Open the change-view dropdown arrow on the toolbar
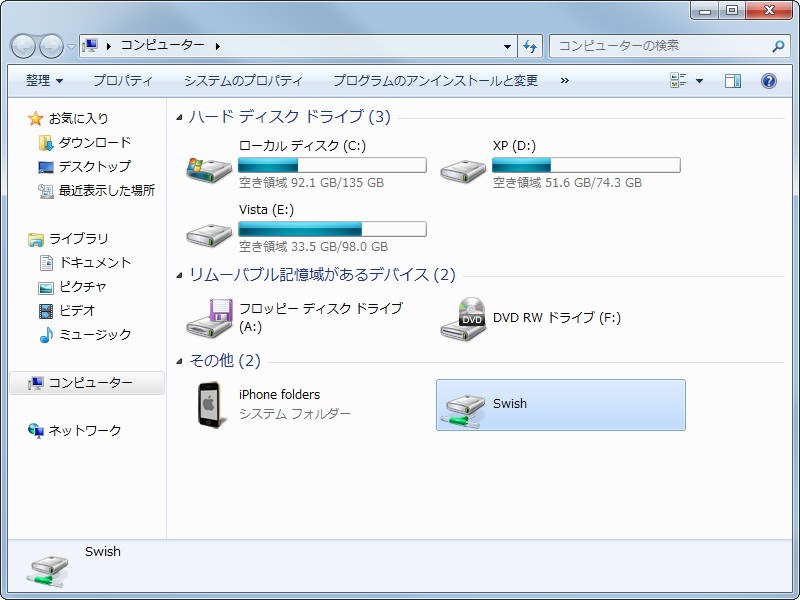 pyautogui.click(x=697, y=80)
